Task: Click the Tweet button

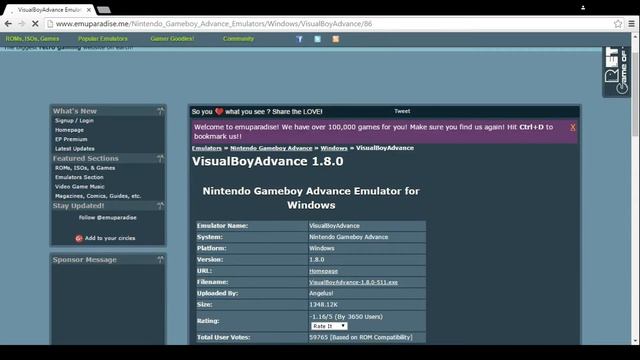Action: [x=402, y=111]
